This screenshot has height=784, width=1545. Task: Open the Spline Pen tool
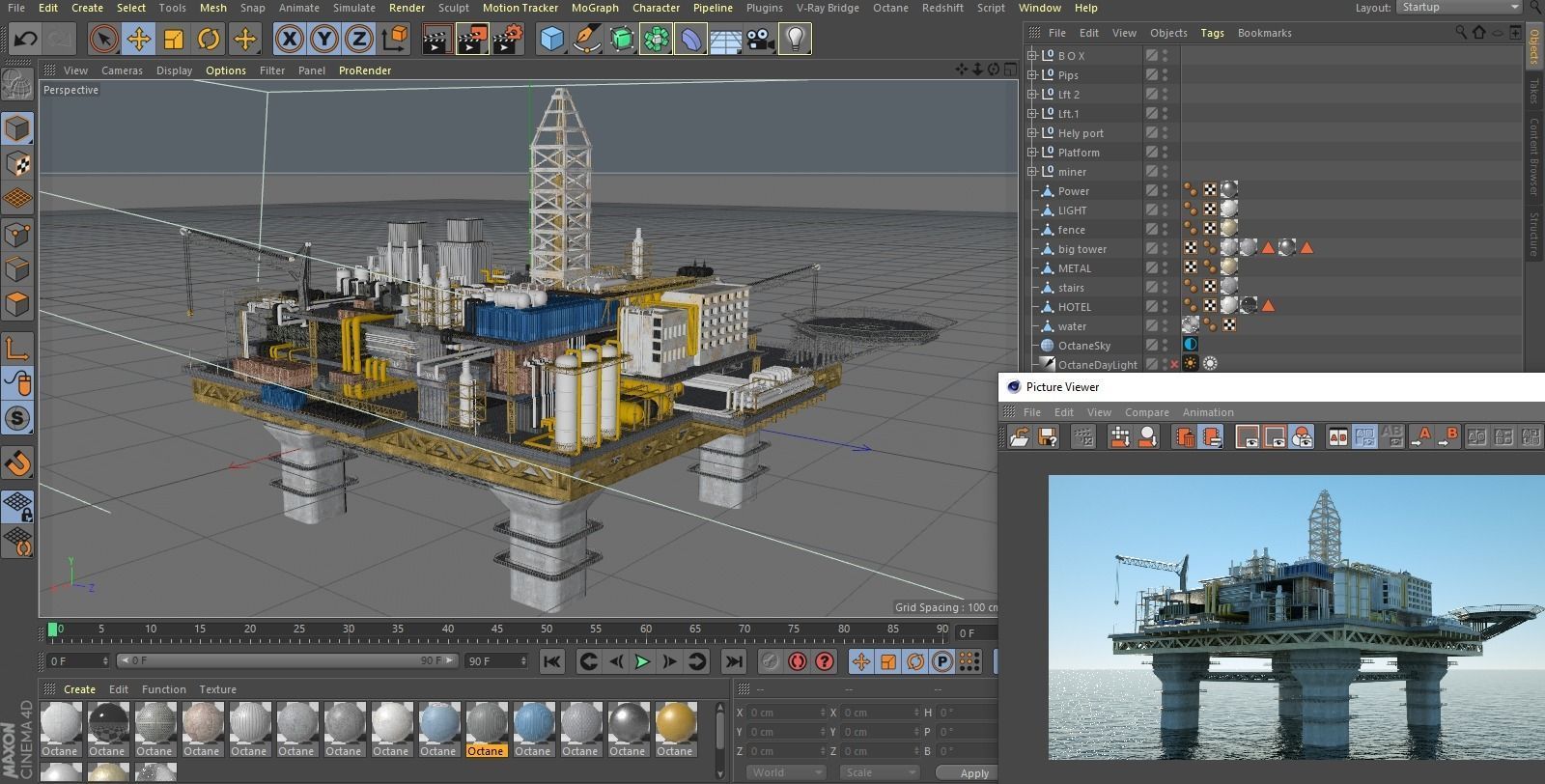click(x=586, y=40)
